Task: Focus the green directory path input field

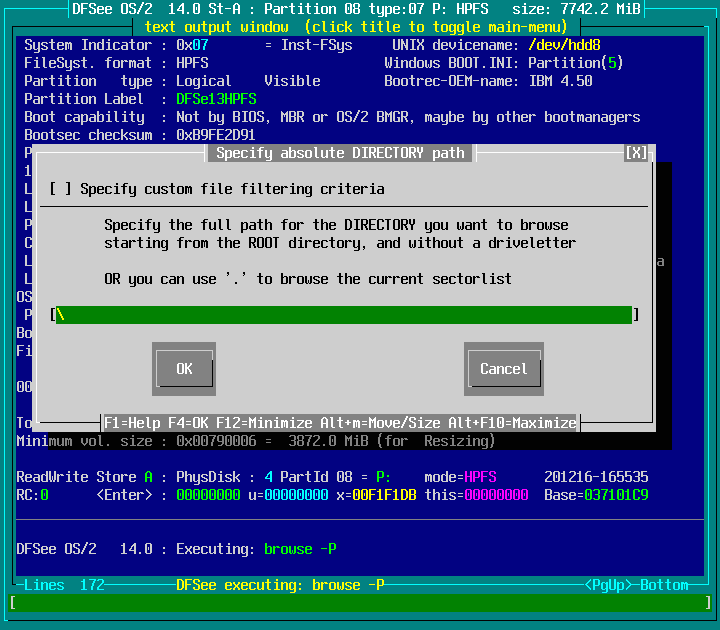Action: [344, 315]
